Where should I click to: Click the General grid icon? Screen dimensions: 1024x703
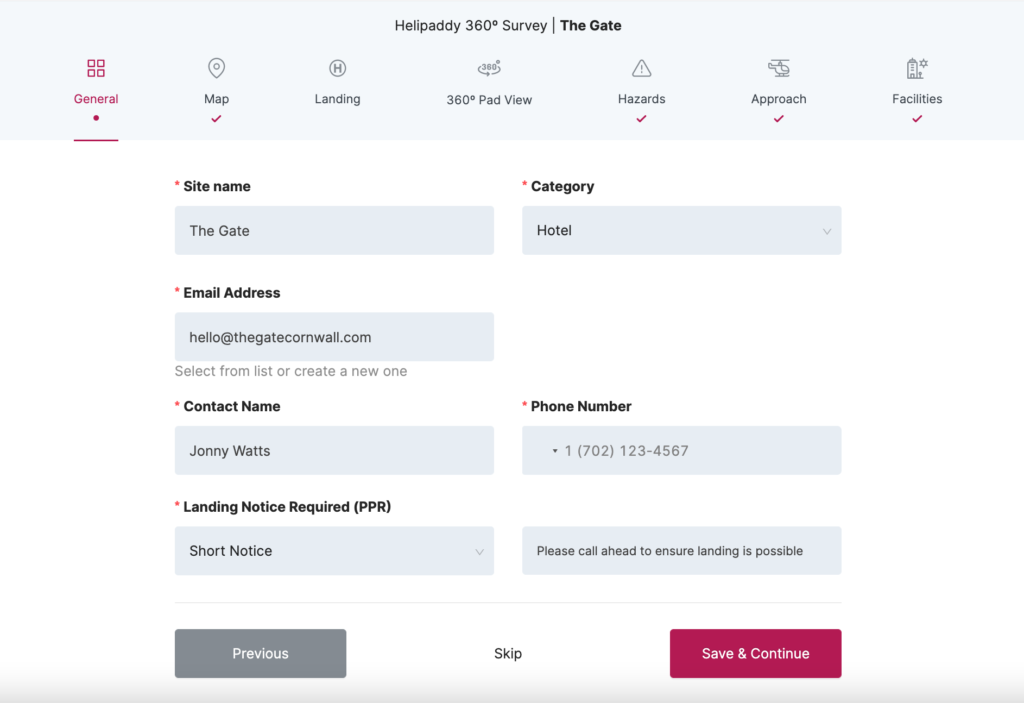(96, 68)
